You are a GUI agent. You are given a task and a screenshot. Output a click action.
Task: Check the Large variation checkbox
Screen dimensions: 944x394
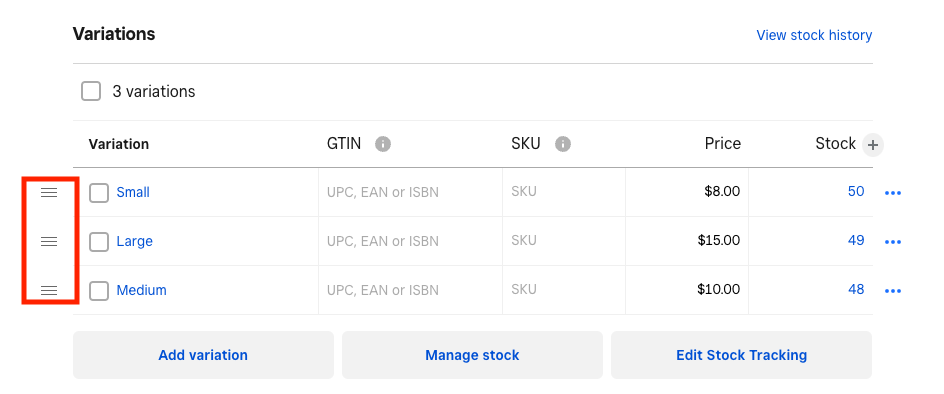(99, 242)
